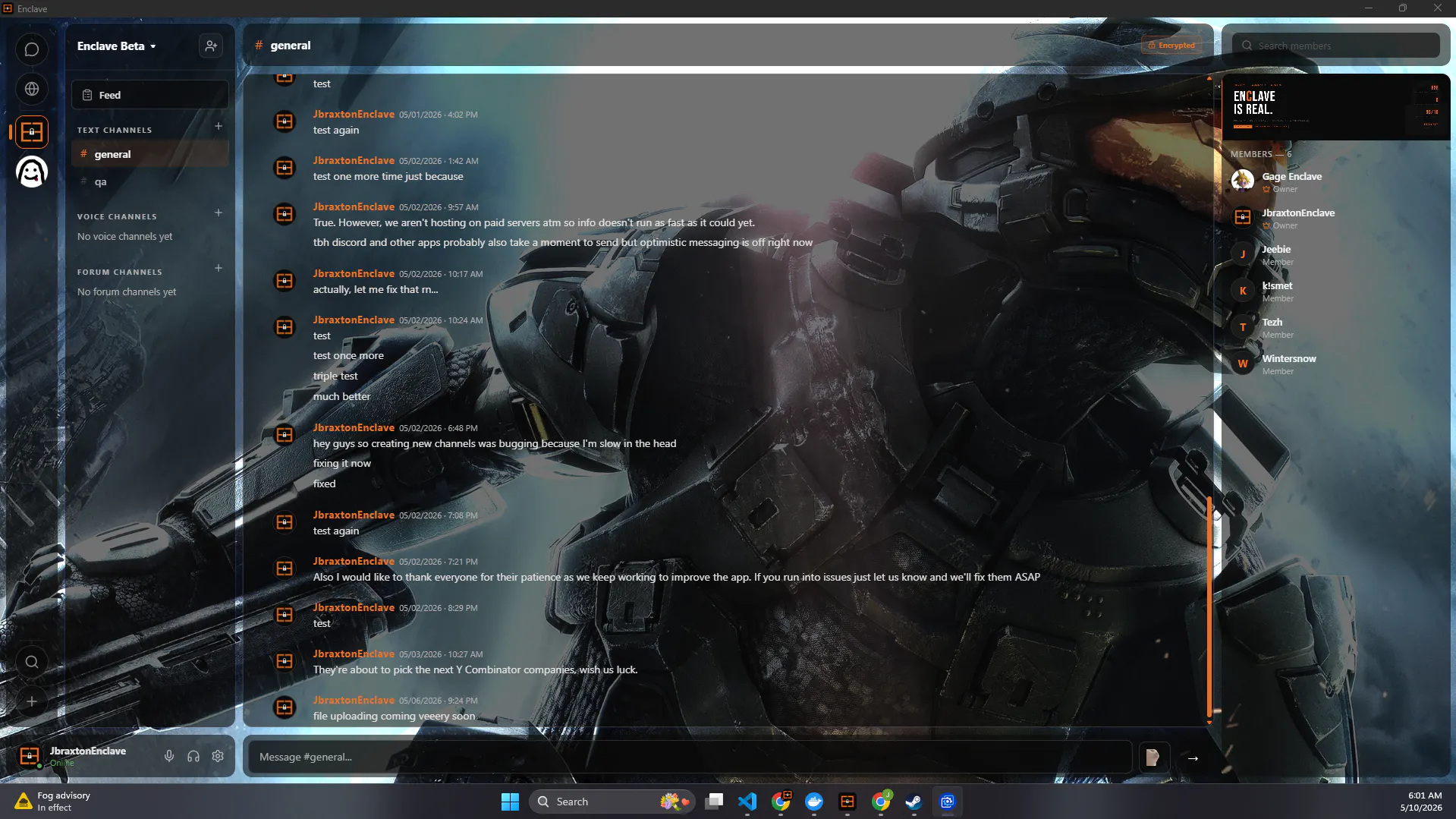Viewport: 1456px width, 819px height.
Task: Send message with arrow button
Action: click(x=1193, y=758)
